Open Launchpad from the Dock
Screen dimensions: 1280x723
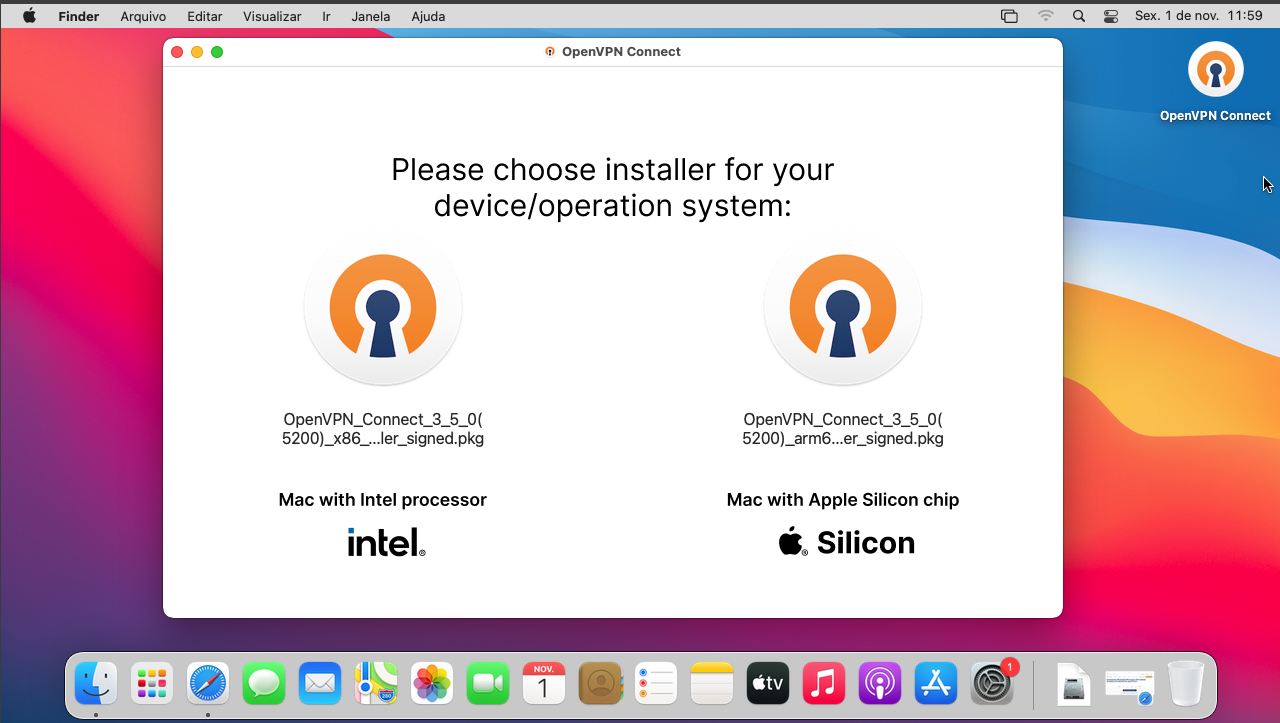(x=152, y=684)
